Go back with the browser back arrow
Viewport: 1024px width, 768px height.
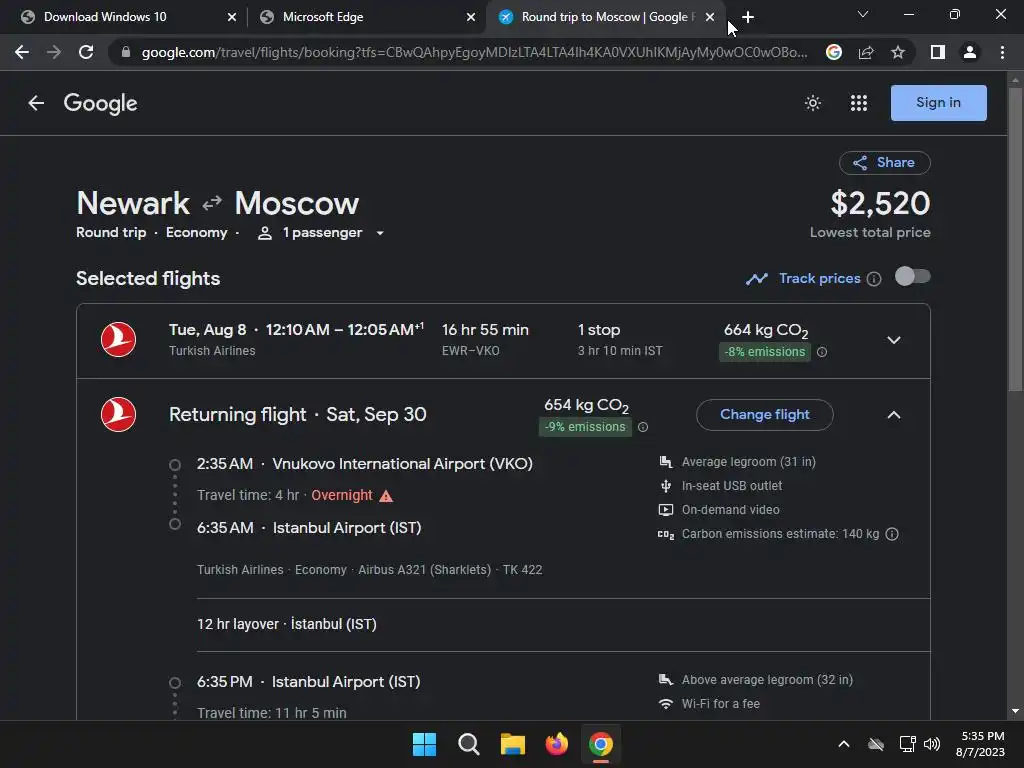(22, 52)
